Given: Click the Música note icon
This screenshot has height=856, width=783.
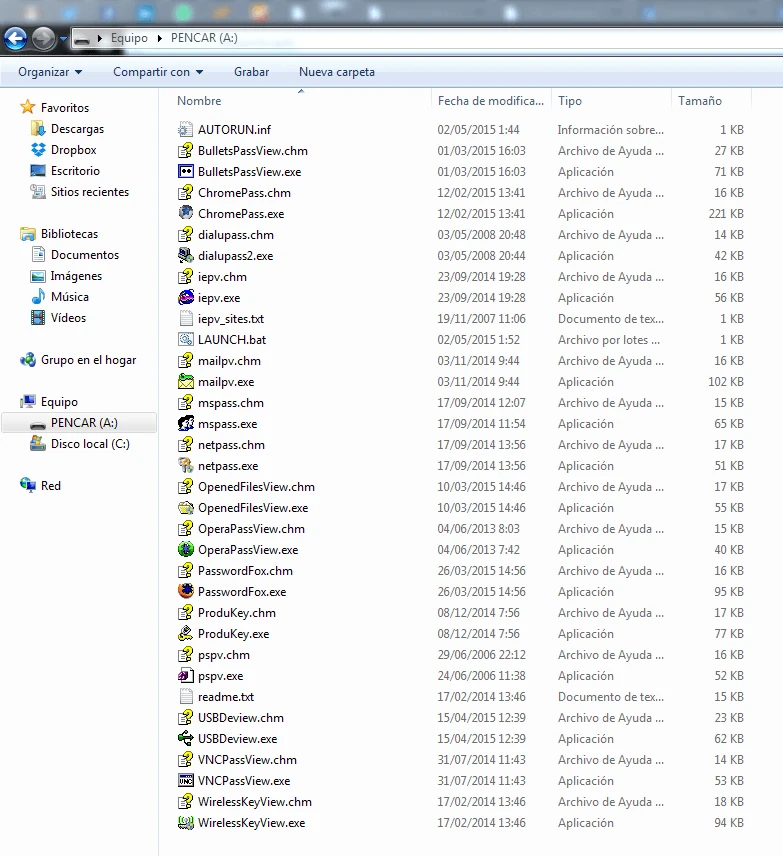Looking at the screenshot, I should click(38, 296).
